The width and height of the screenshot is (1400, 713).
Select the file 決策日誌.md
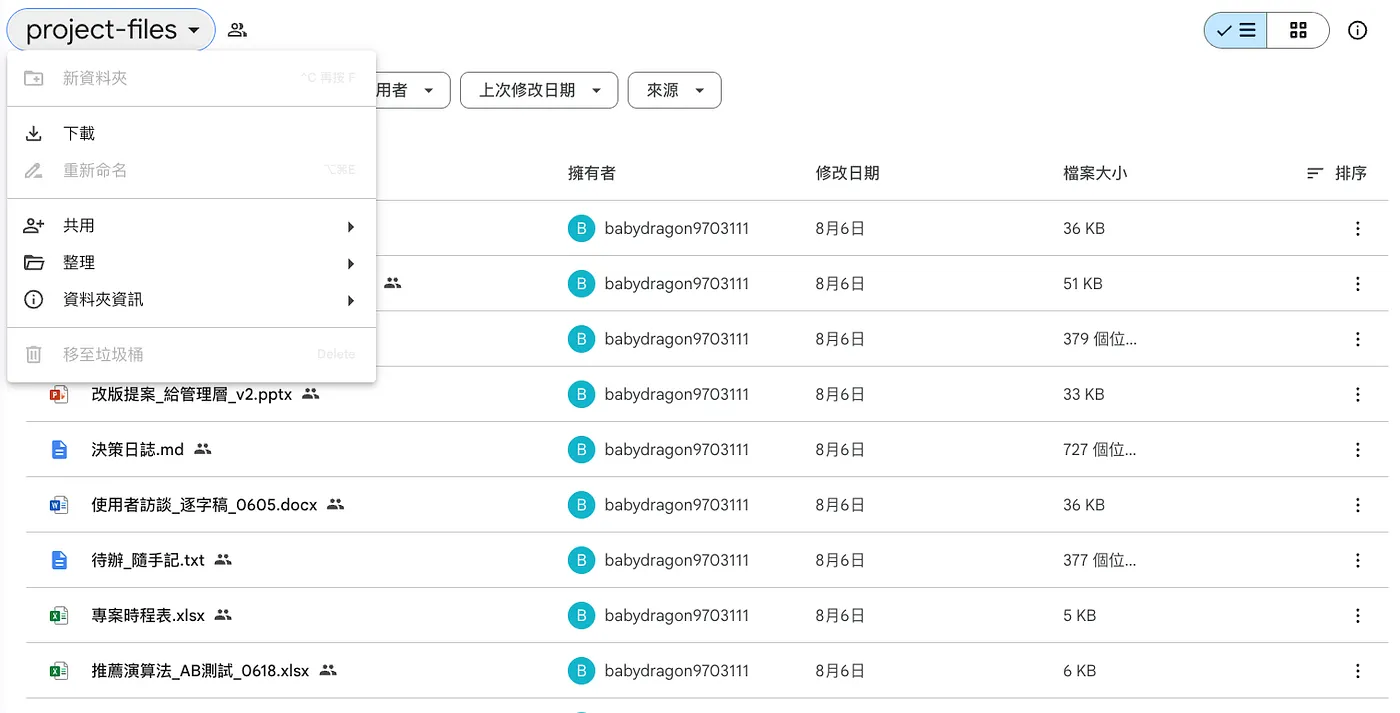click(x=138, y=450)
